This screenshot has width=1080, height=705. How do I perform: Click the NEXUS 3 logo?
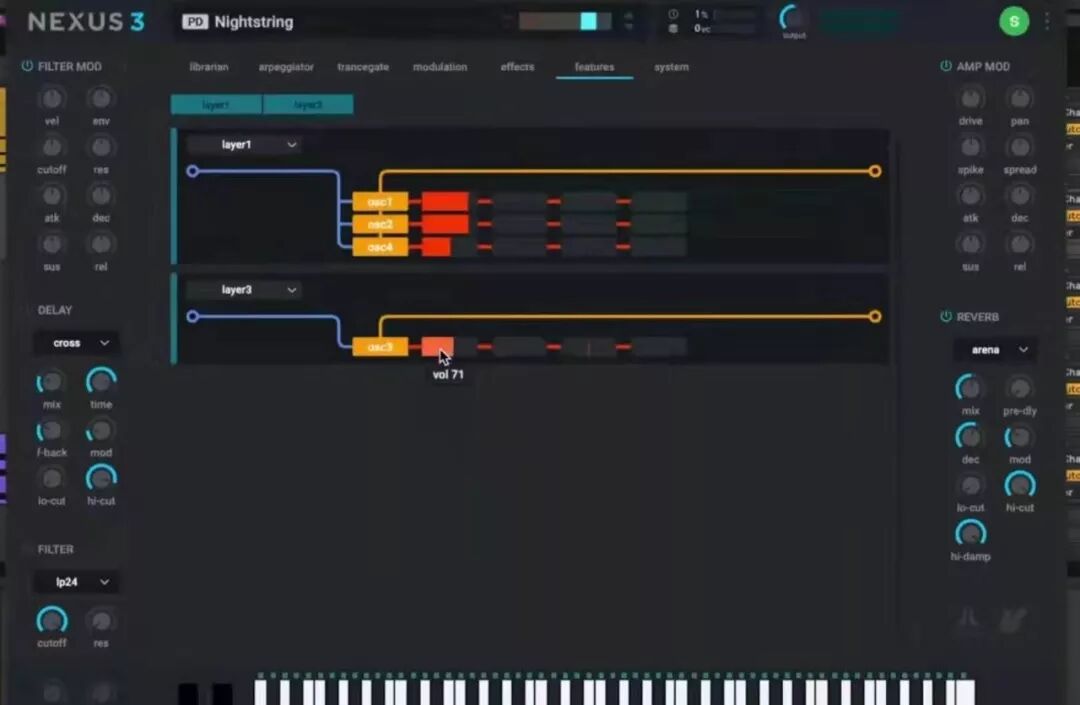coord(86,22)
